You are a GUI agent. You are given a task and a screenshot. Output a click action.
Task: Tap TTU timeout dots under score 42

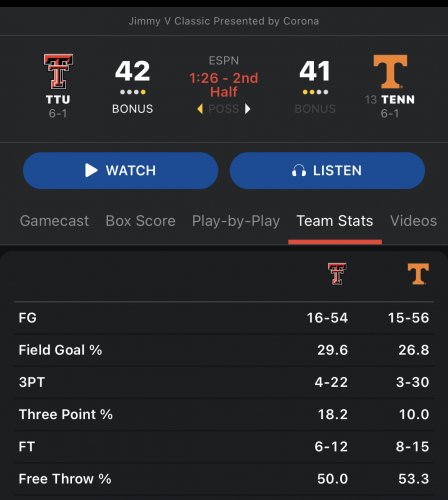pos(133,92)
